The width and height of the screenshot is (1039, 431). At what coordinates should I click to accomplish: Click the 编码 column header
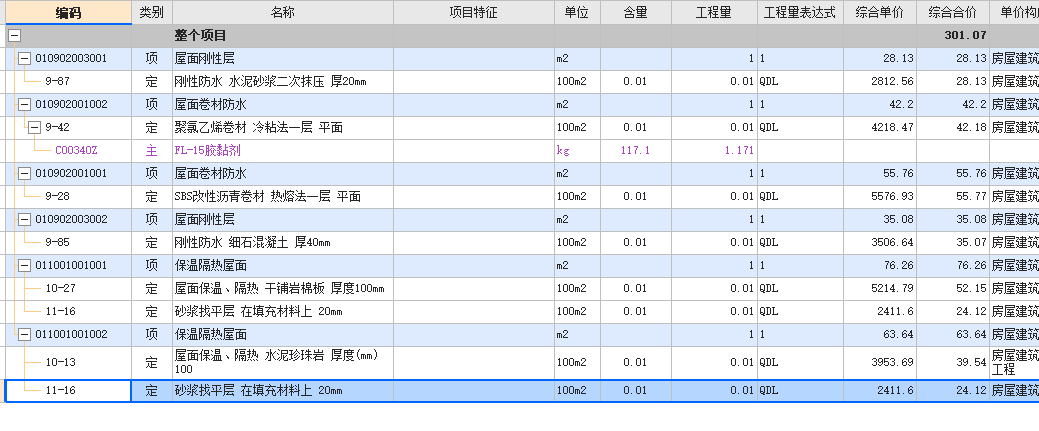69,13
